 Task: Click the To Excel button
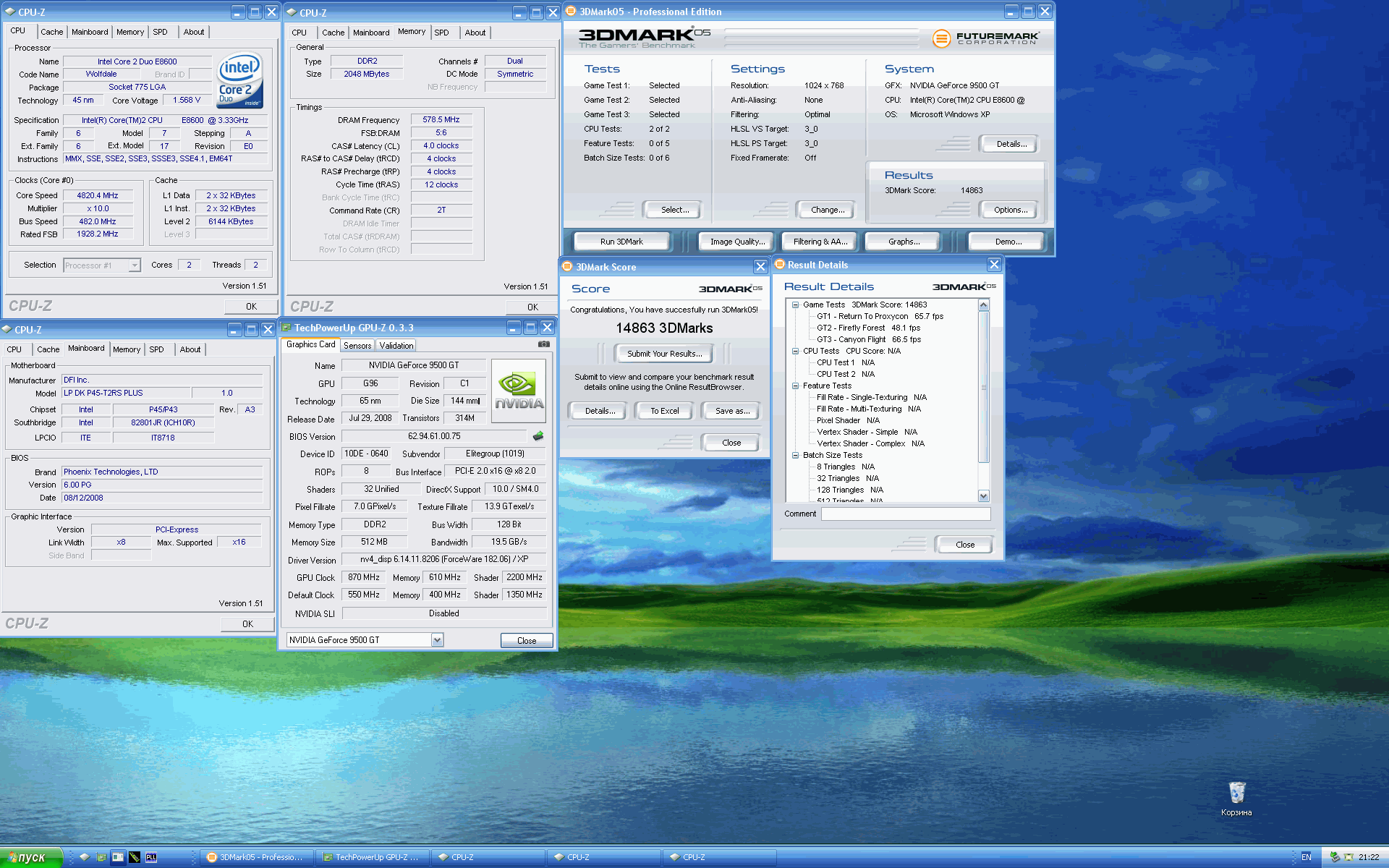pos(664,411)
